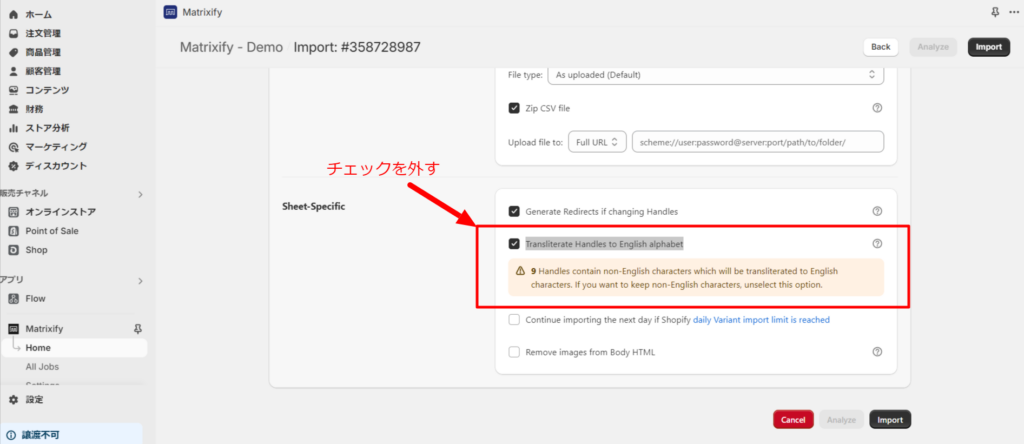1024x444 pixels.
Task: Show help for Zip CSV file
Action: pyautogui.click(x=877, y=108)
